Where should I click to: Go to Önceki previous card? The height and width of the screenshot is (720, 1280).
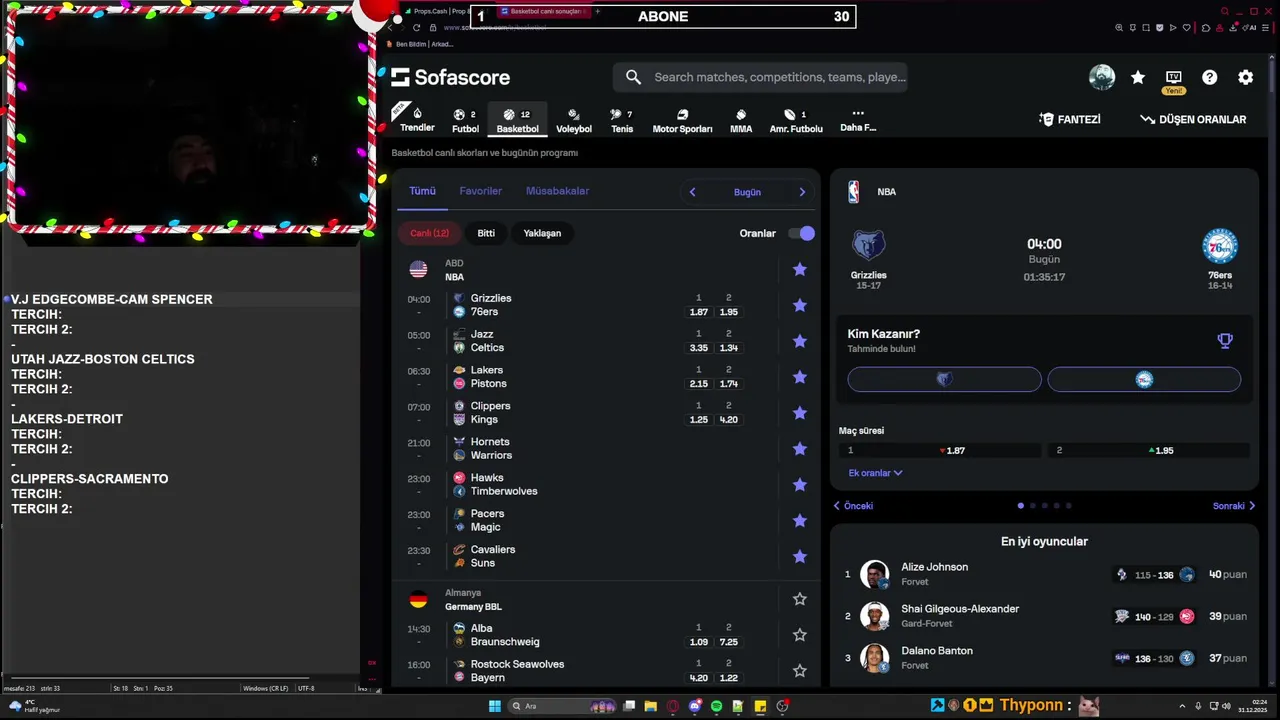[853, 506]
